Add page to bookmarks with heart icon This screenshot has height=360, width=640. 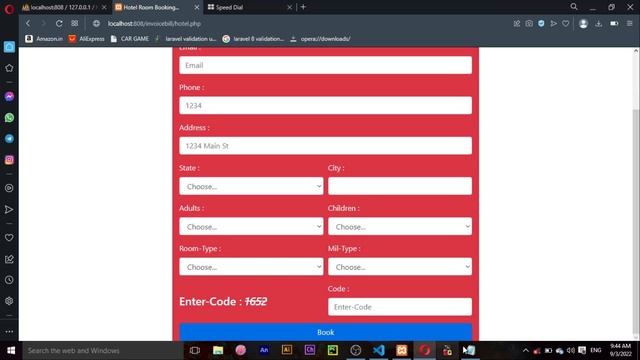pyautogui.click(x=566, y=24)
